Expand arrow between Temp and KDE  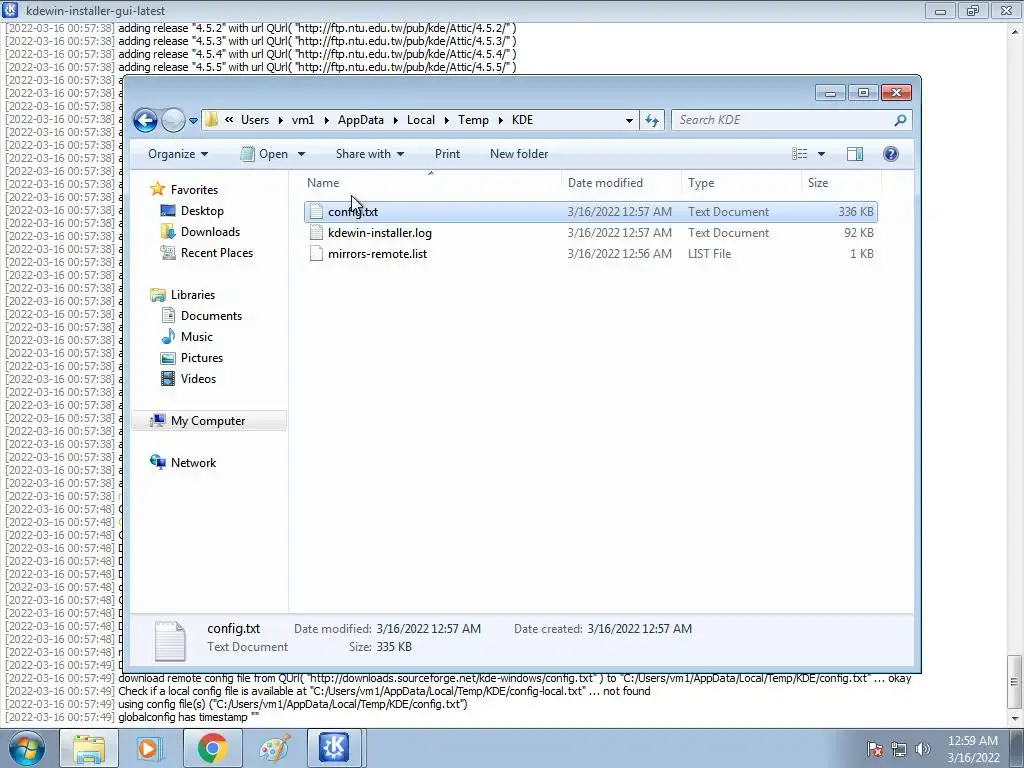[x=500, y=120]
